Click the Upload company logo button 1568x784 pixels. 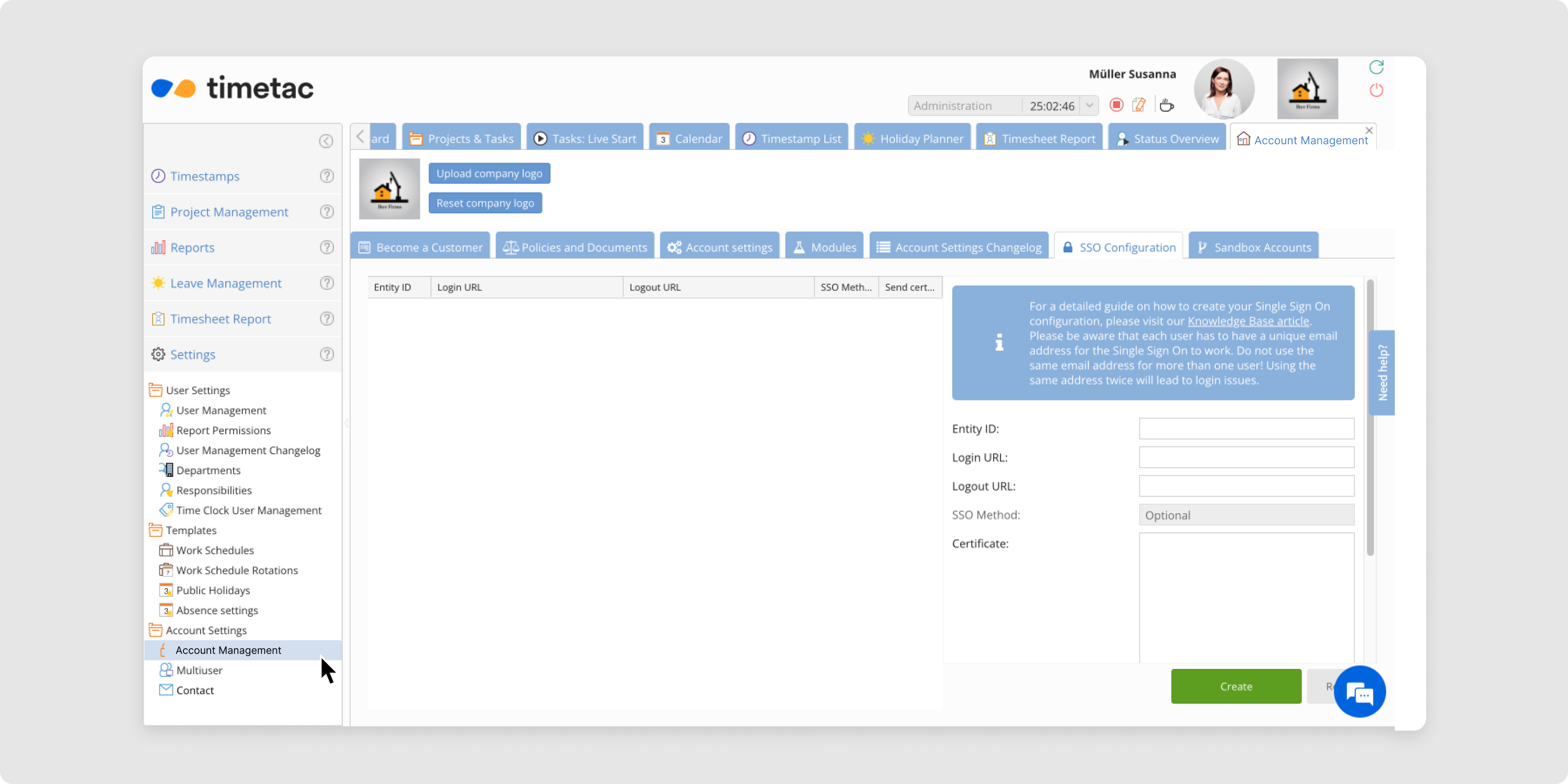click(x=489, y=174)
